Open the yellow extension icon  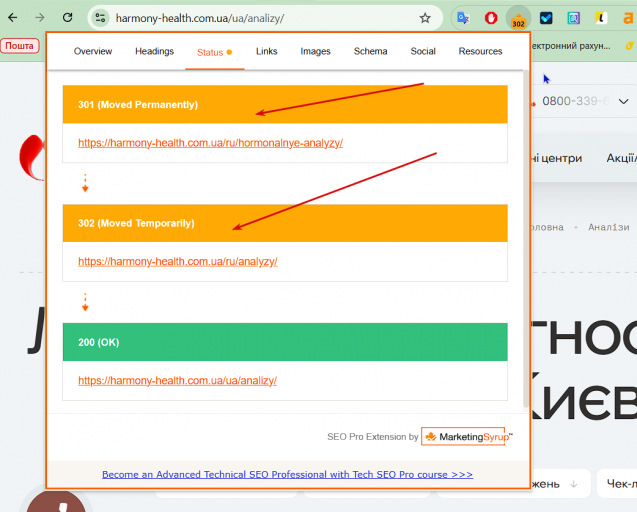point(601,18)
